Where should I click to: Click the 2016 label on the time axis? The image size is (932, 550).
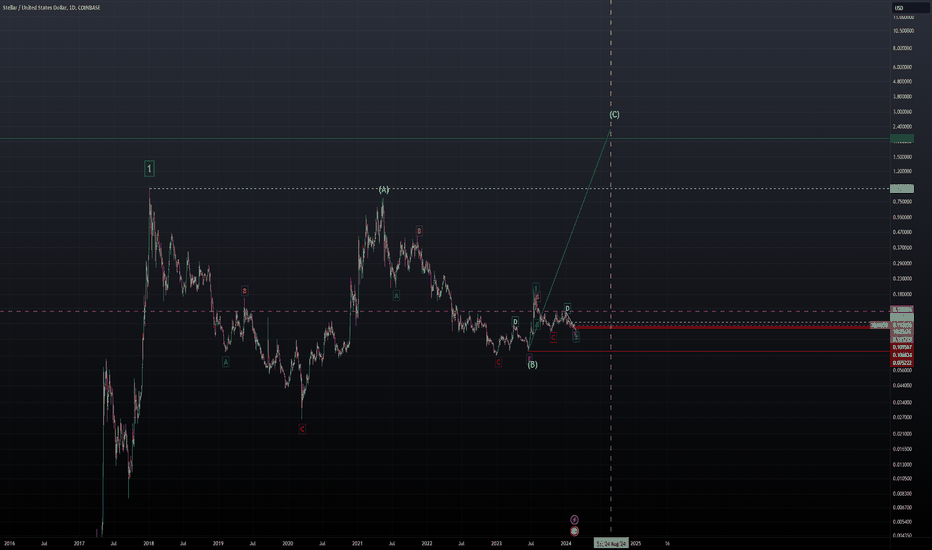[x=10, y=543]
